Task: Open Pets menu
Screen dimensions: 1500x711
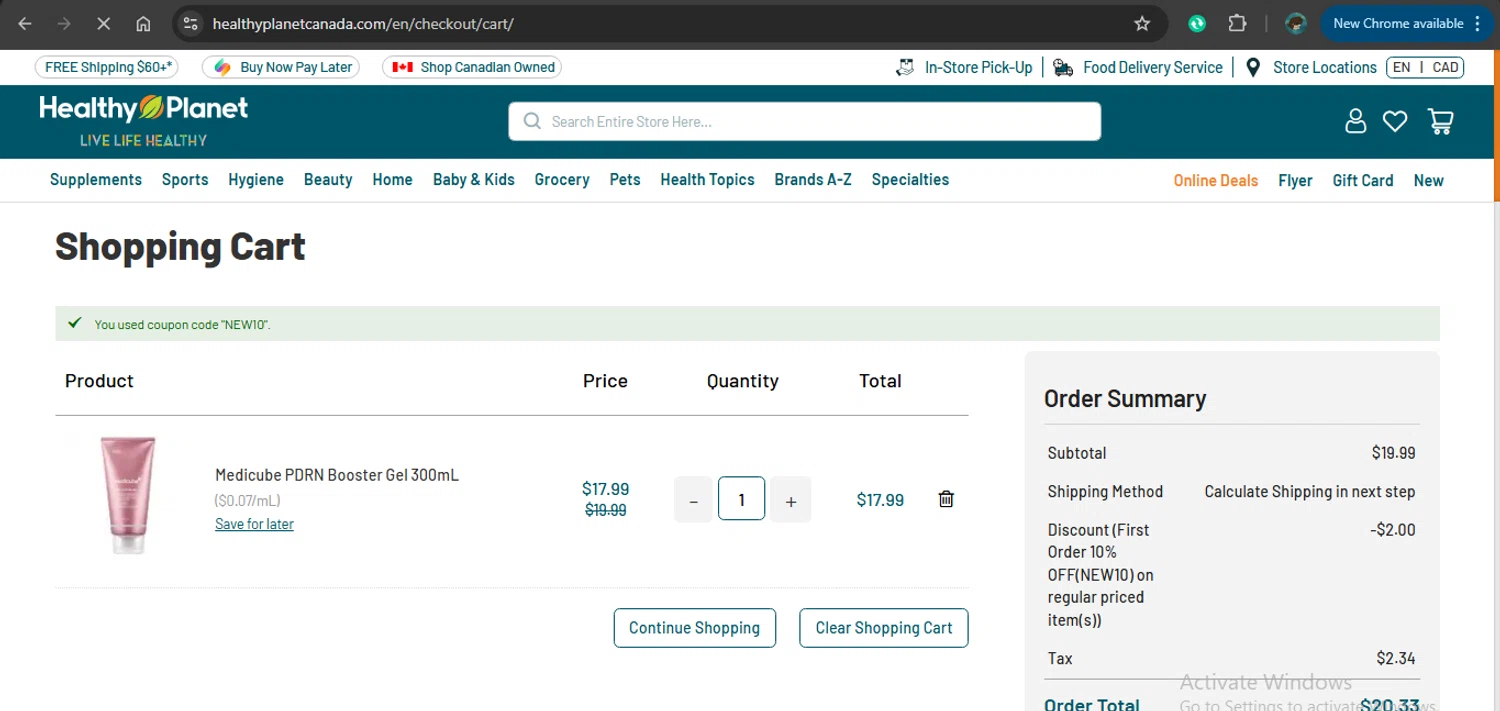Action: coord(625,180)
